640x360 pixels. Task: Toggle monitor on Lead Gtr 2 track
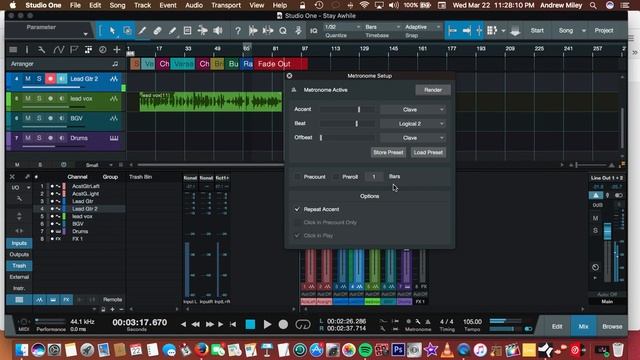(62, 79)
